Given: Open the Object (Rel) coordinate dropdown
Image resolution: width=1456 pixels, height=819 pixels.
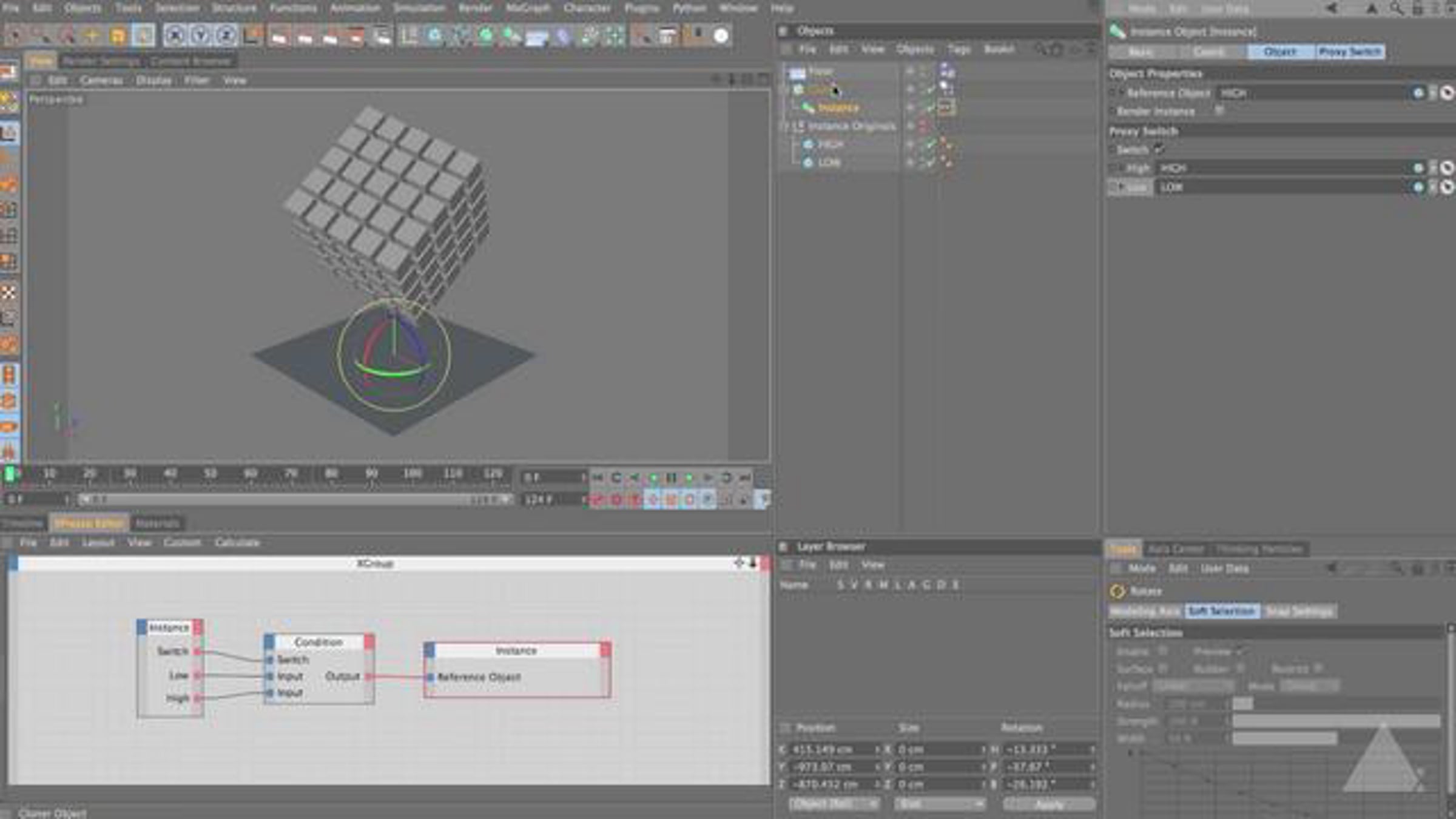Looking at the screenshot, I should 834,804.
